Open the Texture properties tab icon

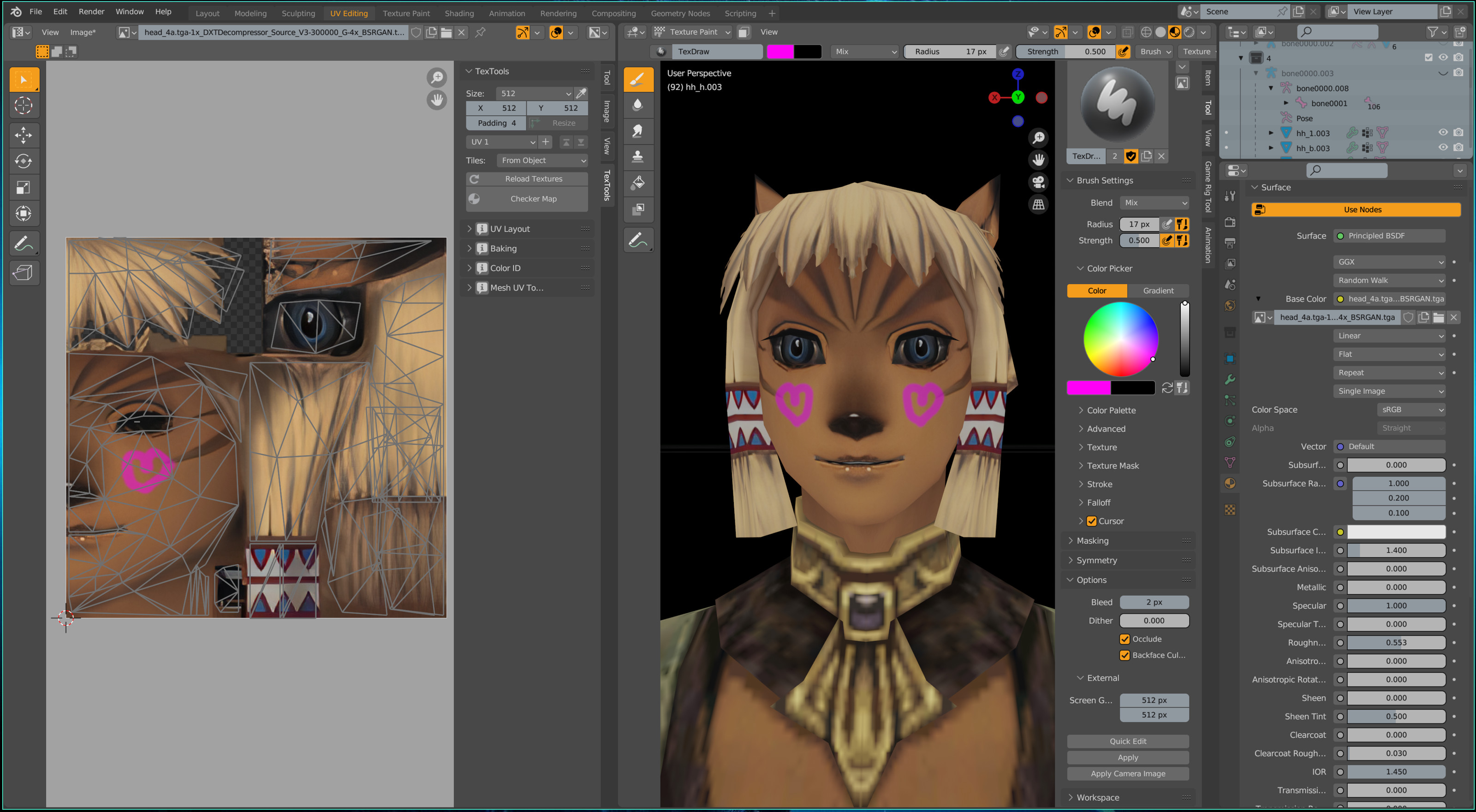click(1230, 510)
